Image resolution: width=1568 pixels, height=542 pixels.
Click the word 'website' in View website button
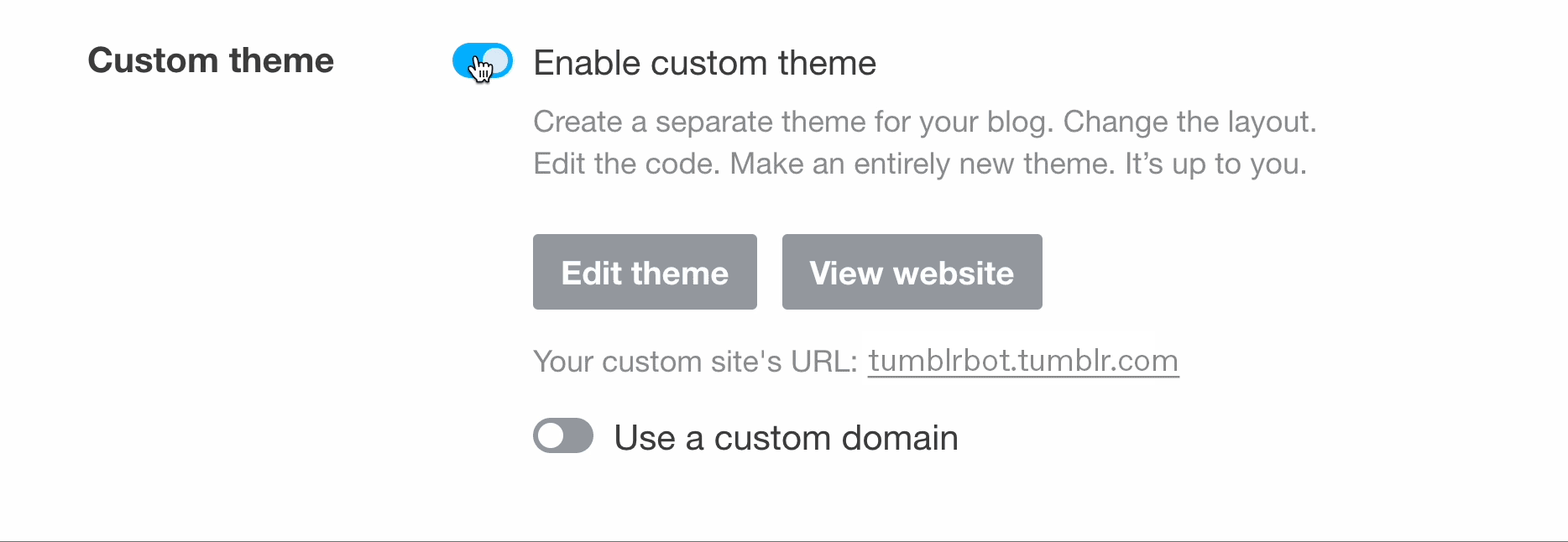[954, 274]
